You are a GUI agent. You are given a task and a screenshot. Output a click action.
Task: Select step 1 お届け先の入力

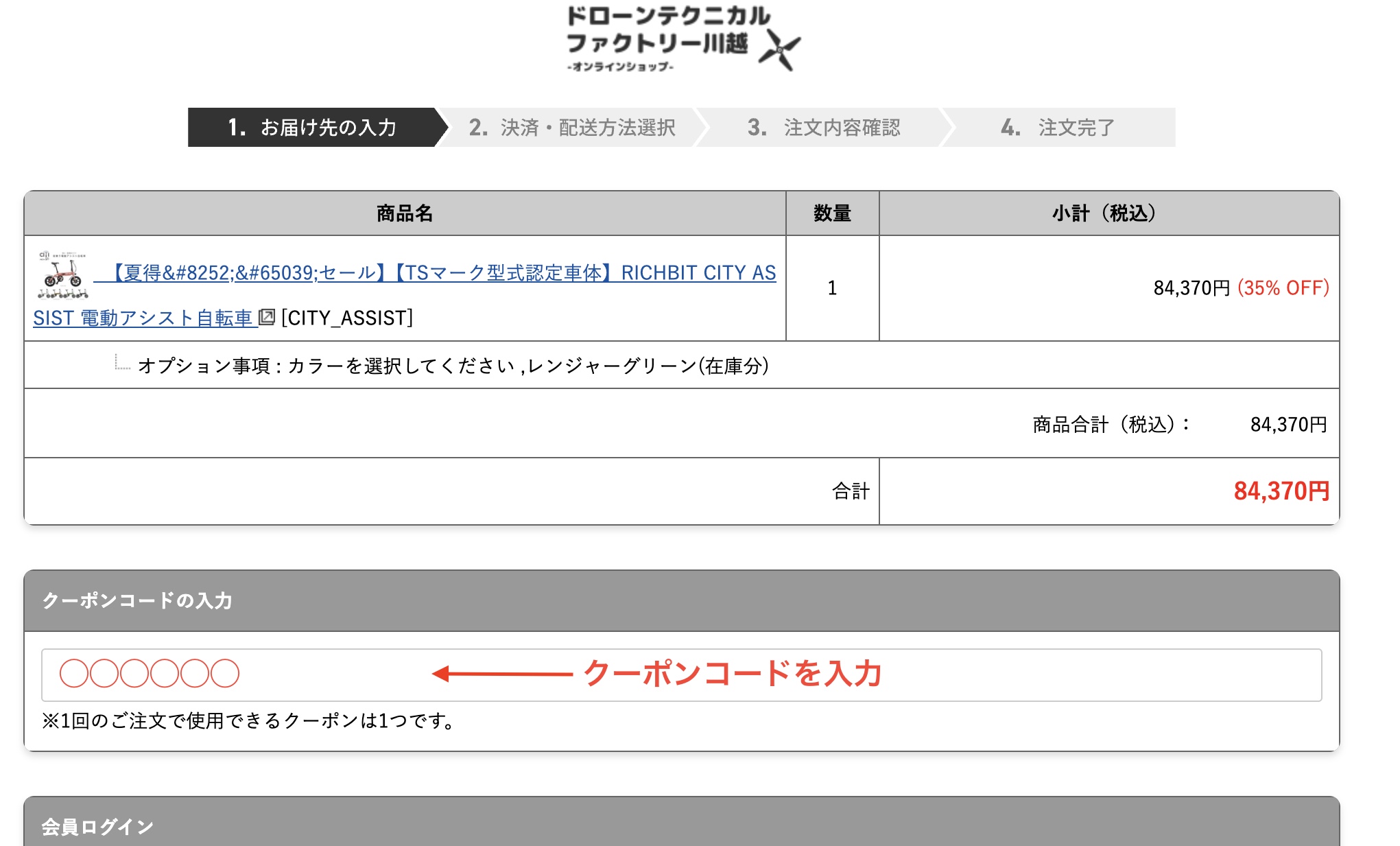pos(313,128)
